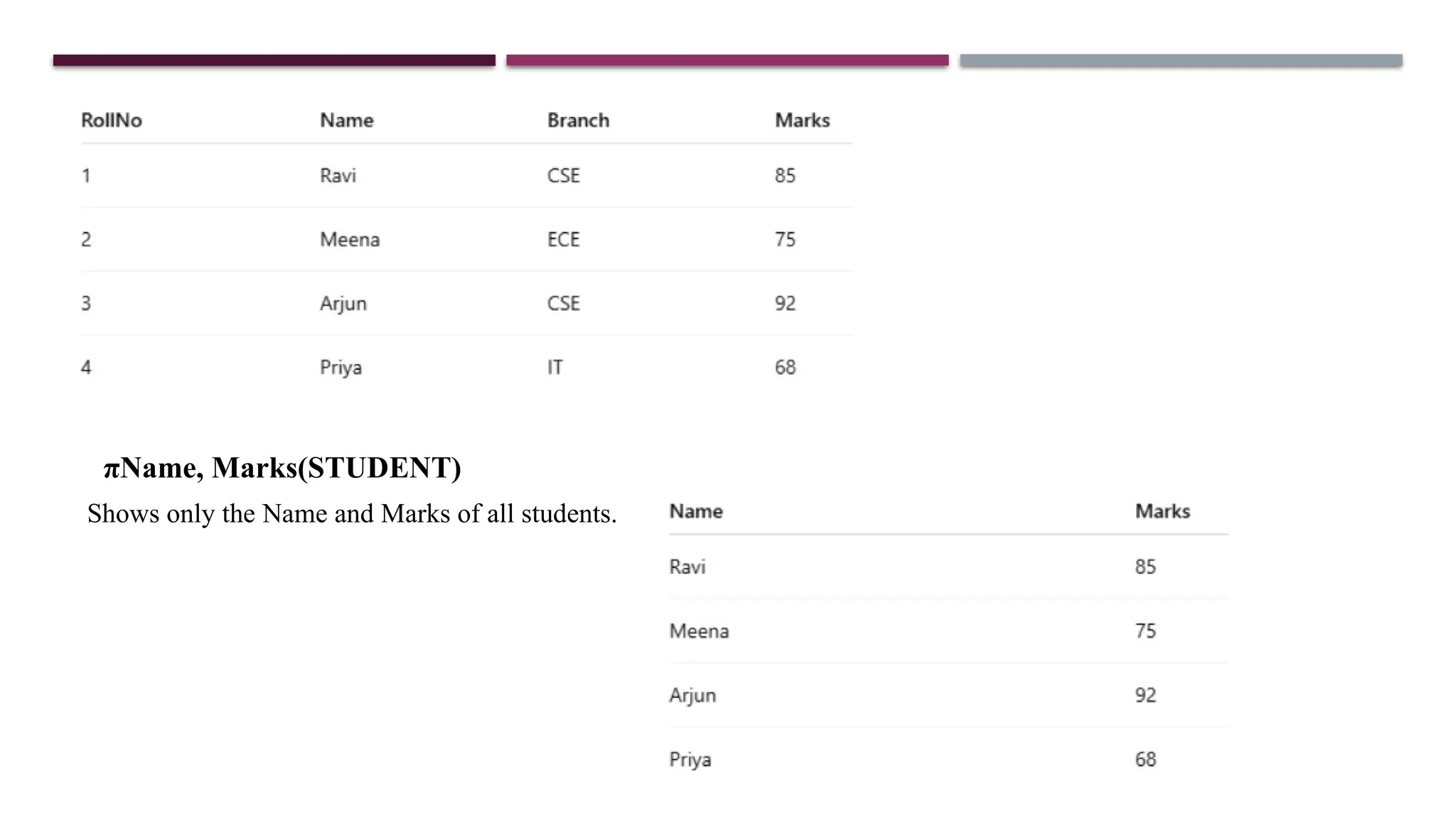Viewport: 1456px width, 819px height.
Task: Click marks 92 in the upper table
Action: point(785,304)
